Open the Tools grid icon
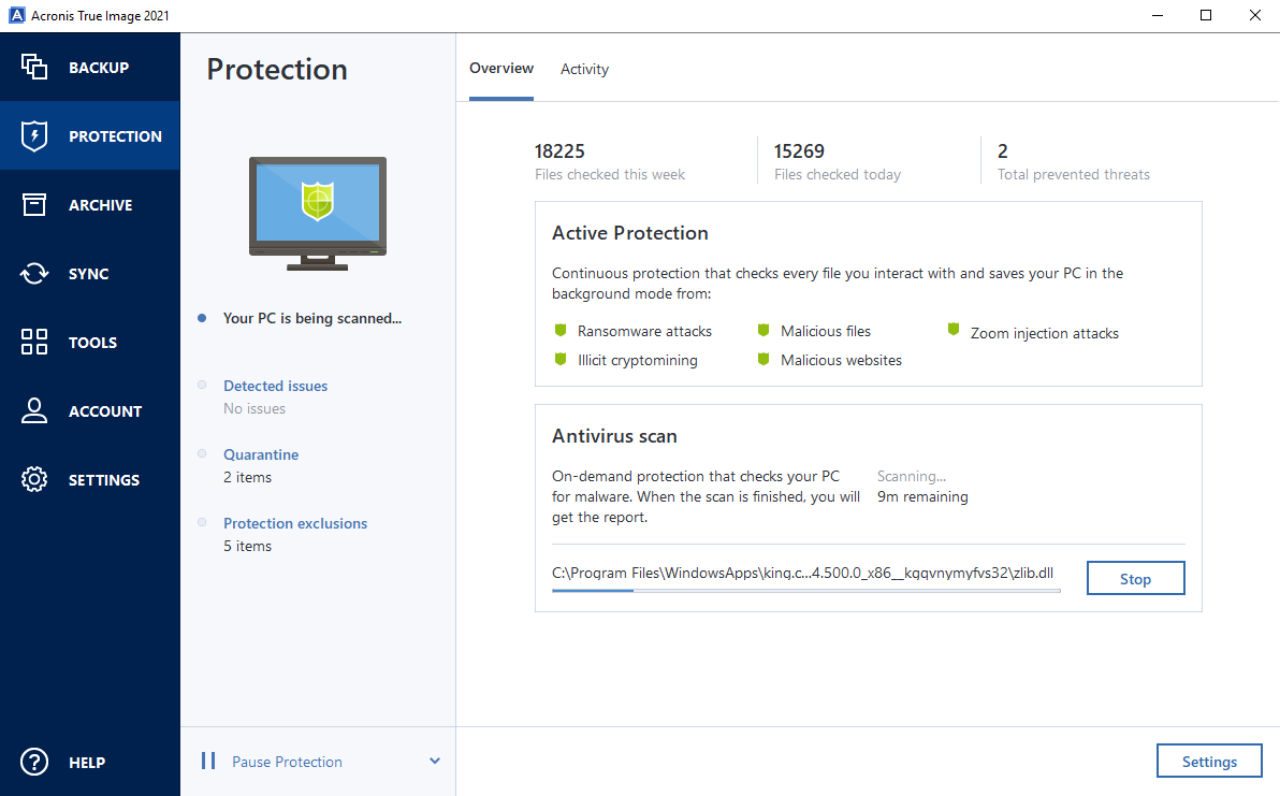The image size is (1280, 796). click(x=34, y=342)
